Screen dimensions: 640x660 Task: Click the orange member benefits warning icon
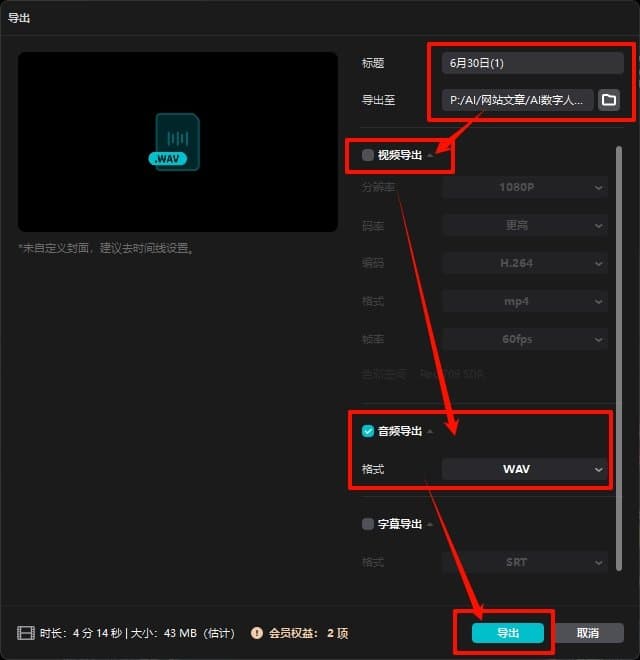257,633
